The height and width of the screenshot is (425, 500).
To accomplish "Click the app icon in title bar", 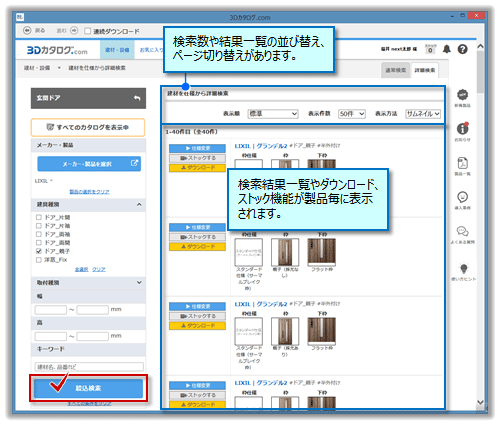I will click(x=20, y=16).
